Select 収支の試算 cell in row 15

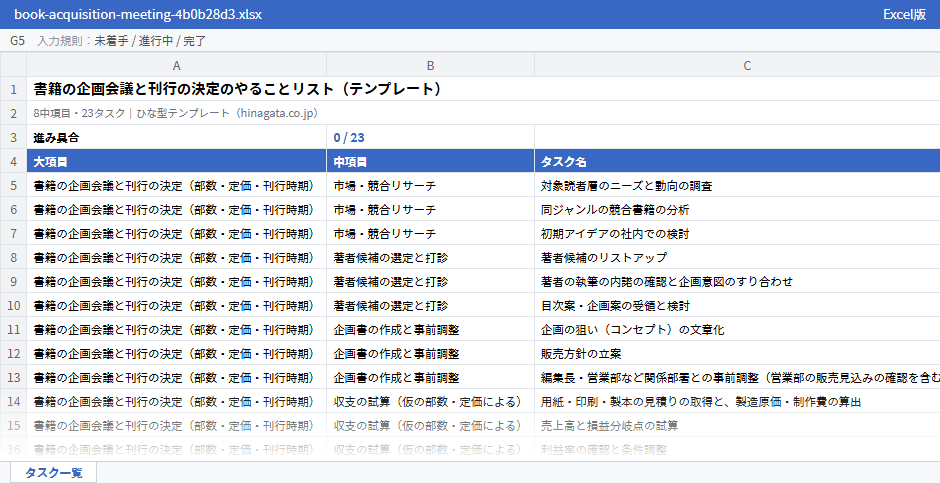[430, 425]
